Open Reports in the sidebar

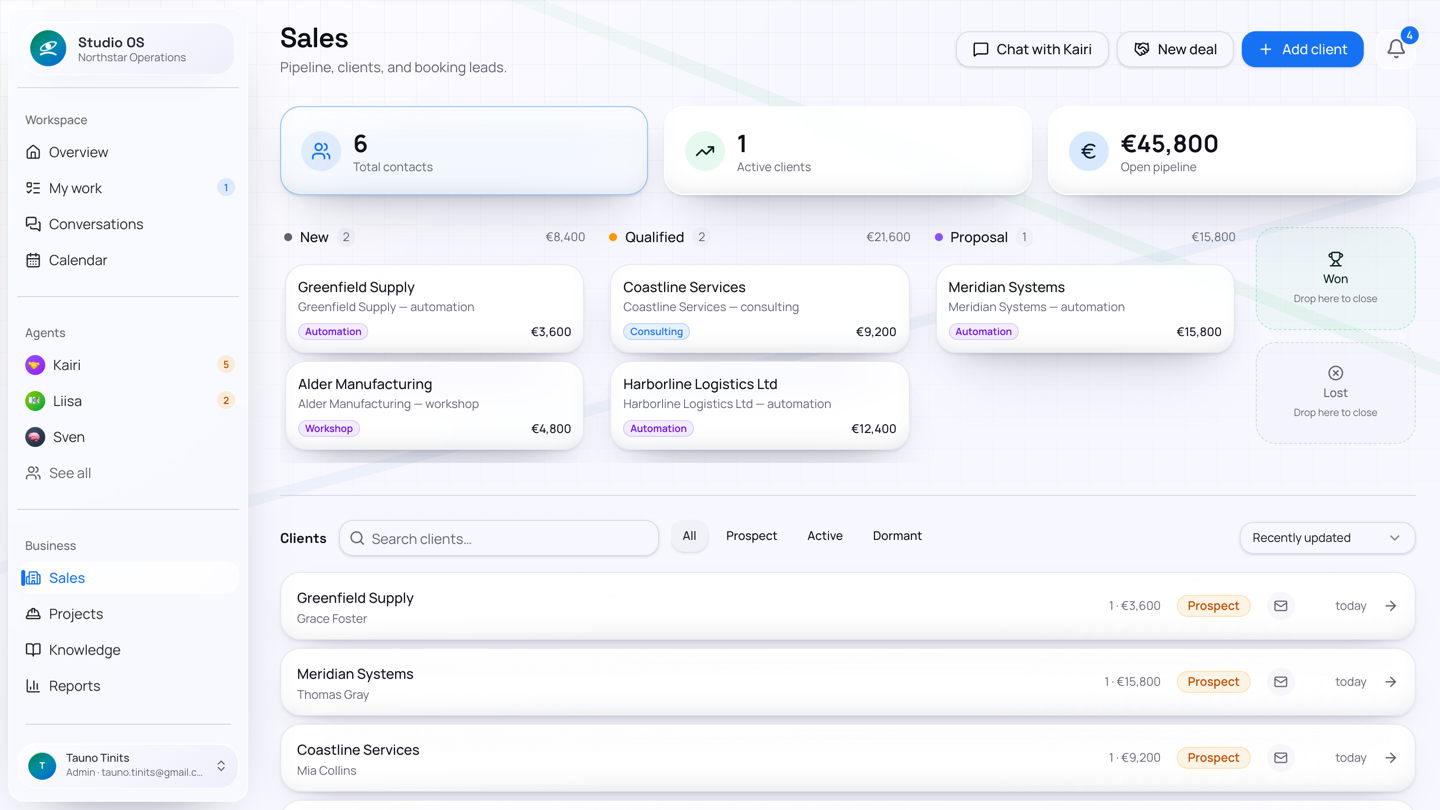(x=128, y=686)
